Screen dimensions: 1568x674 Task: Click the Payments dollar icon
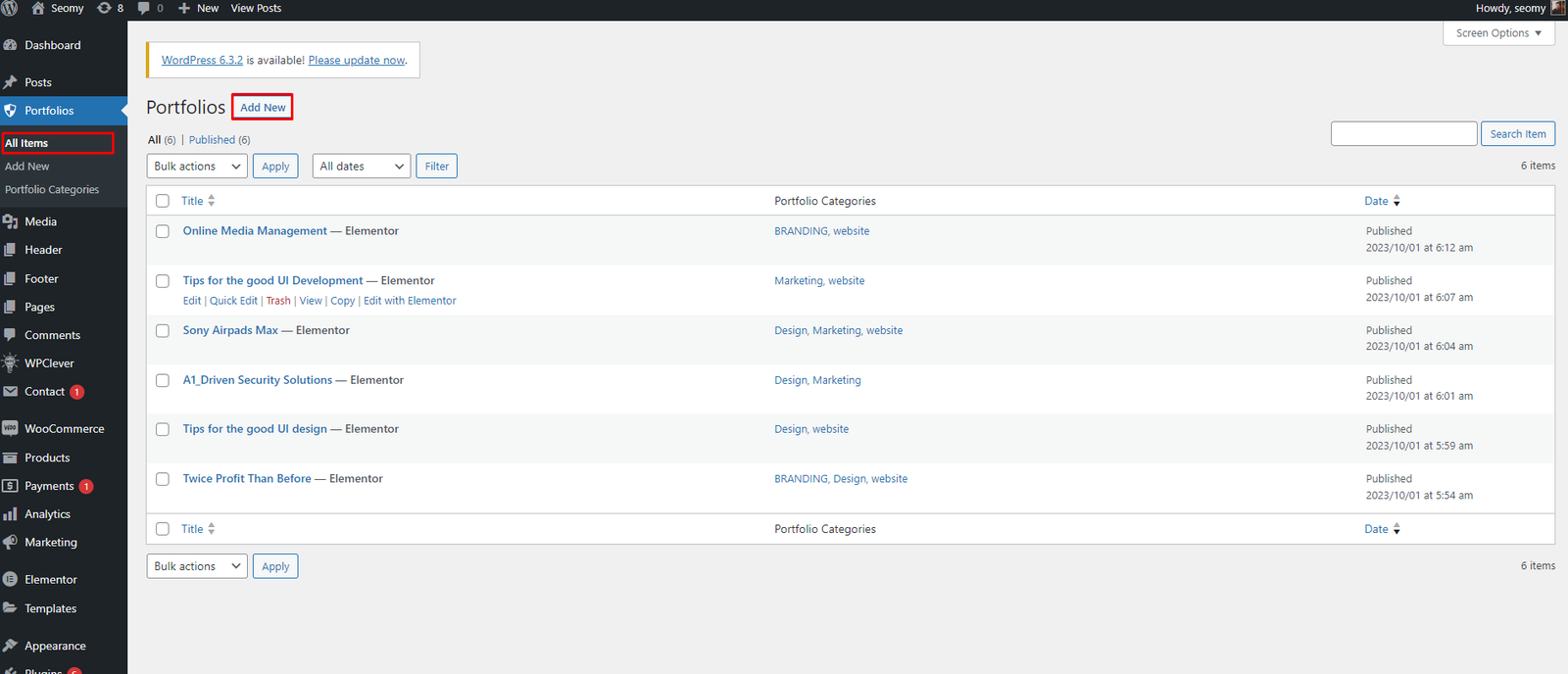11,486
